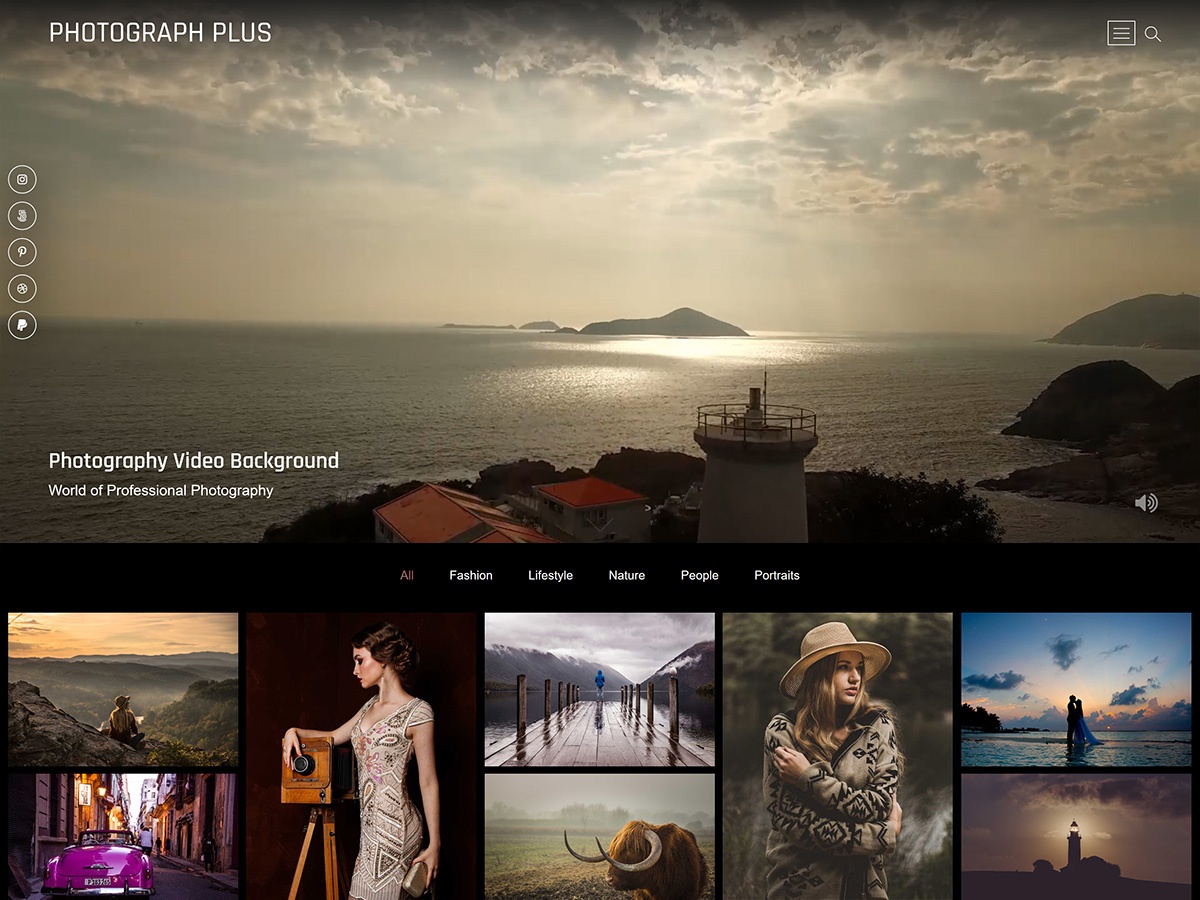Visit the Dribbble profile icon
The height and width of the screenshot is (900, 1200).
pyautogui.click(x=22, y=289)
